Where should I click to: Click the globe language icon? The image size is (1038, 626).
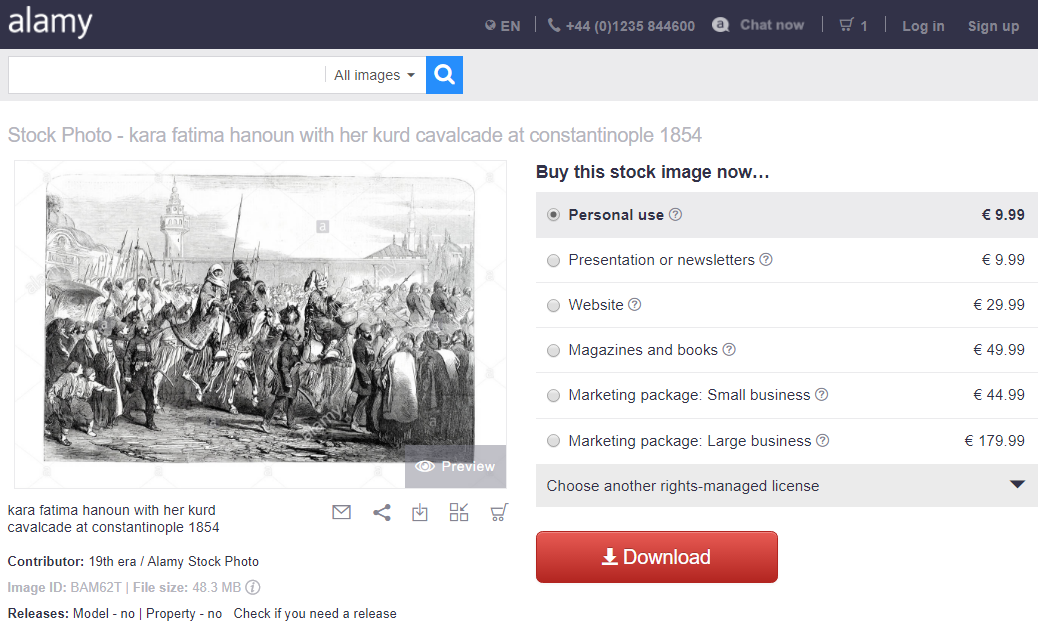[x=491, y=25]
